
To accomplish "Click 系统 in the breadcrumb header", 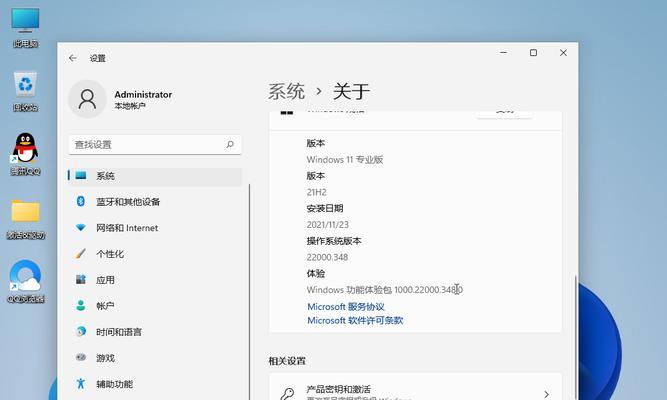I will 286,91.
